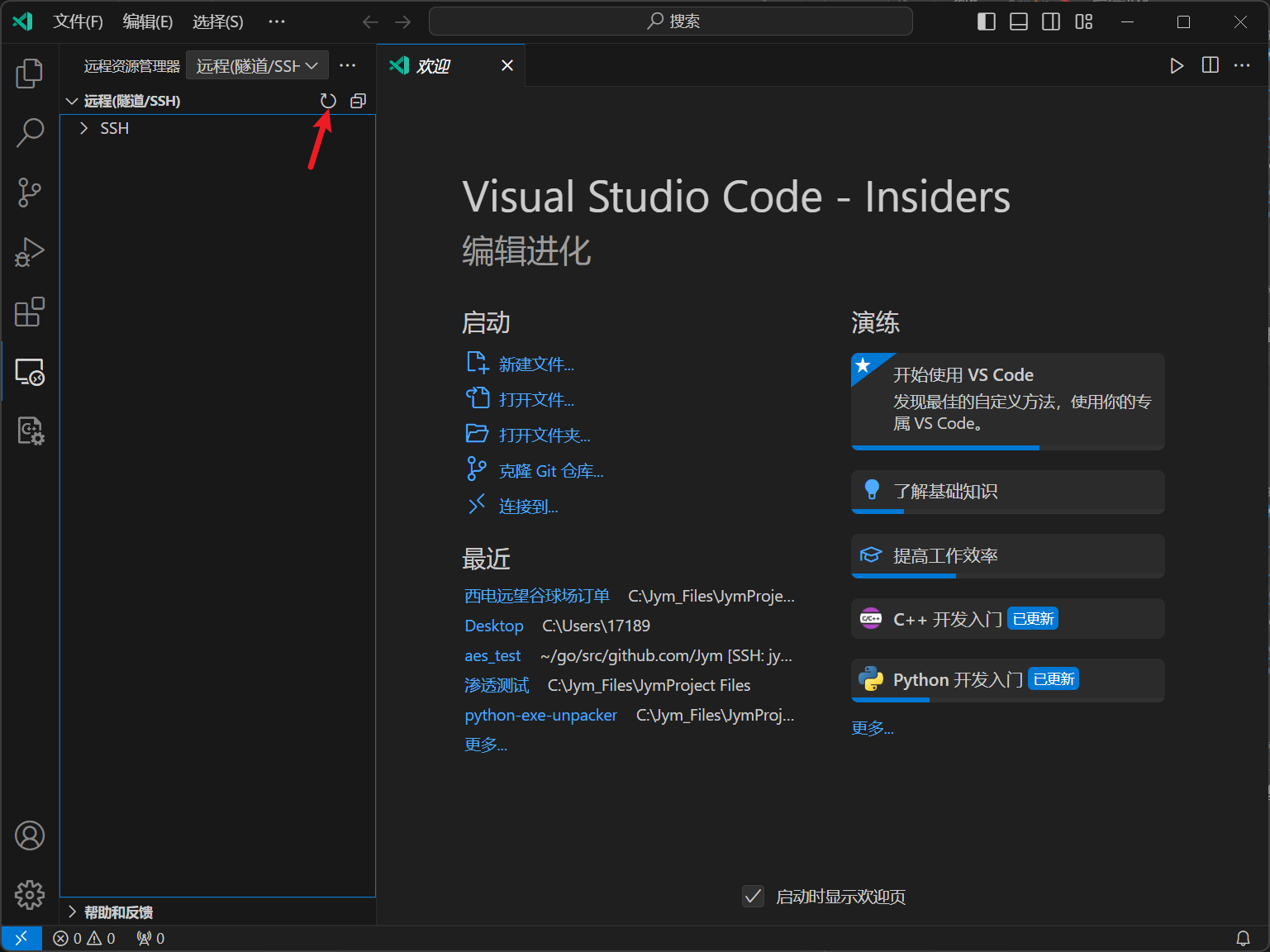Toggle the secondary side bar layout icon

point(1051,21)
